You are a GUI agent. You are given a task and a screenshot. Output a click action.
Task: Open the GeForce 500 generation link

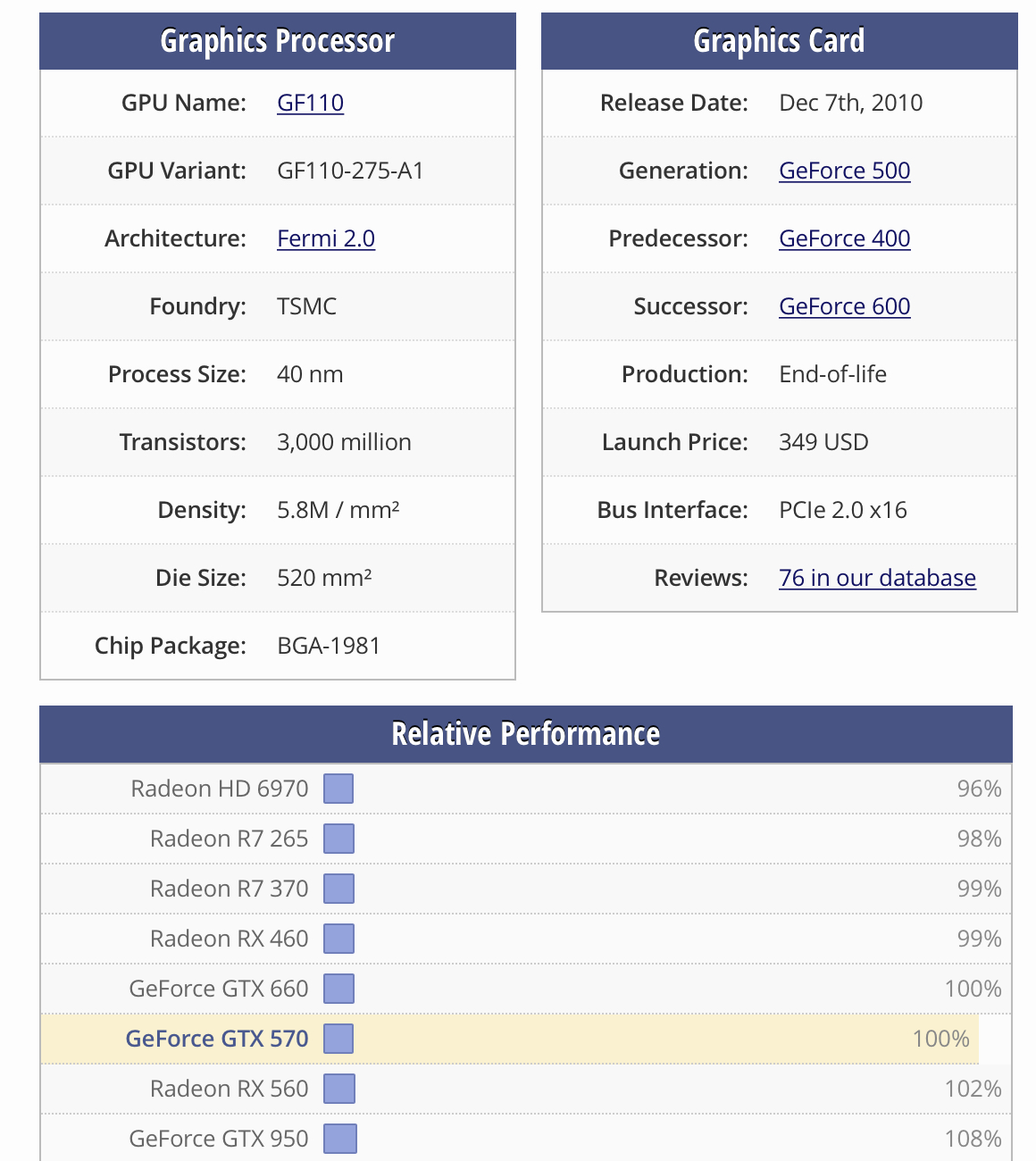tap(844, 171)
